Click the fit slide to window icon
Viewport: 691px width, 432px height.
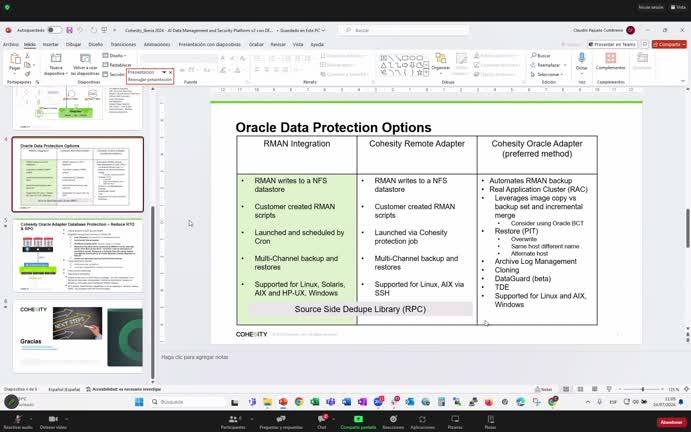tap(686, 389)
